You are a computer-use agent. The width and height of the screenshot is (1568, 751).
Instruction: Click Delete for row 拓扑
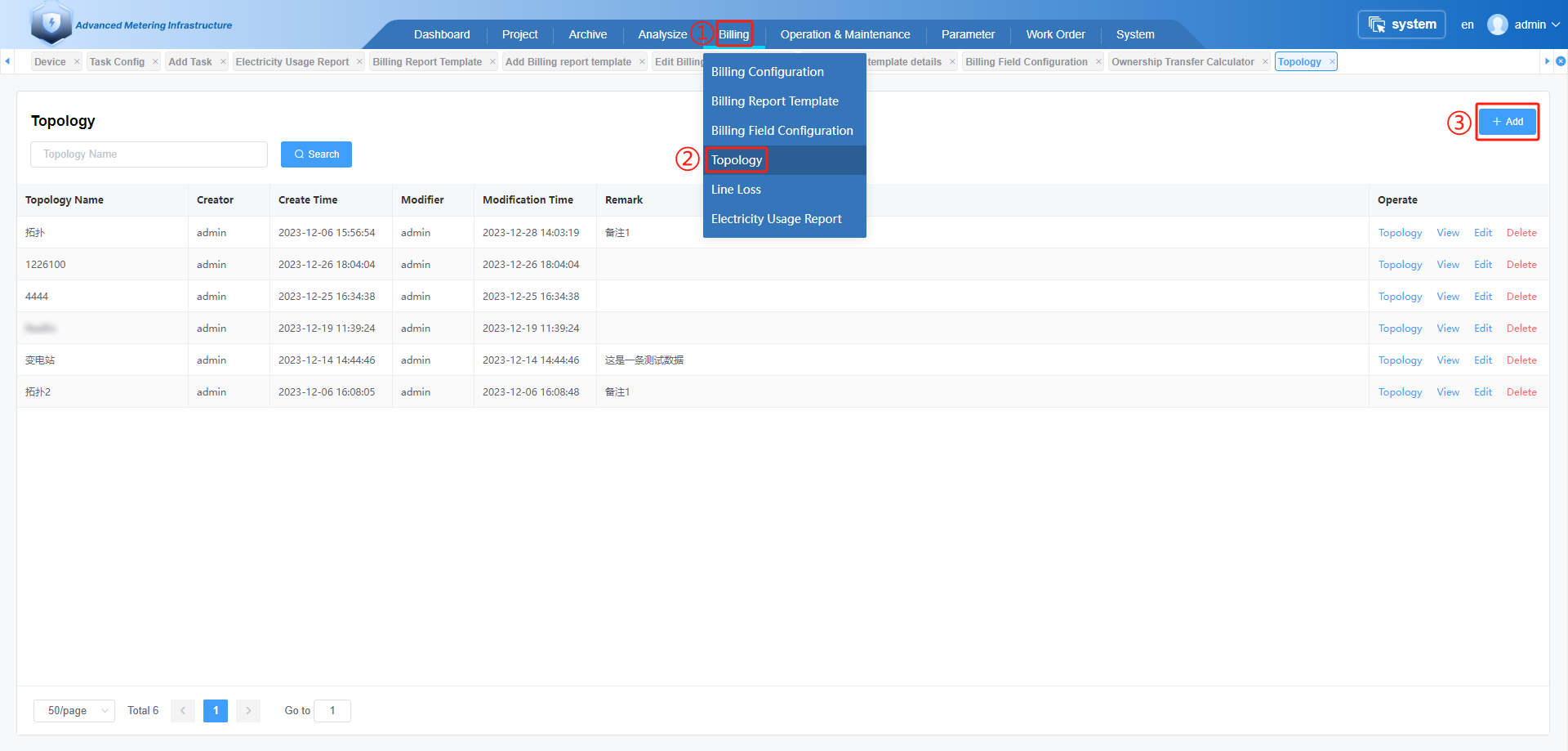(1521, 233)
